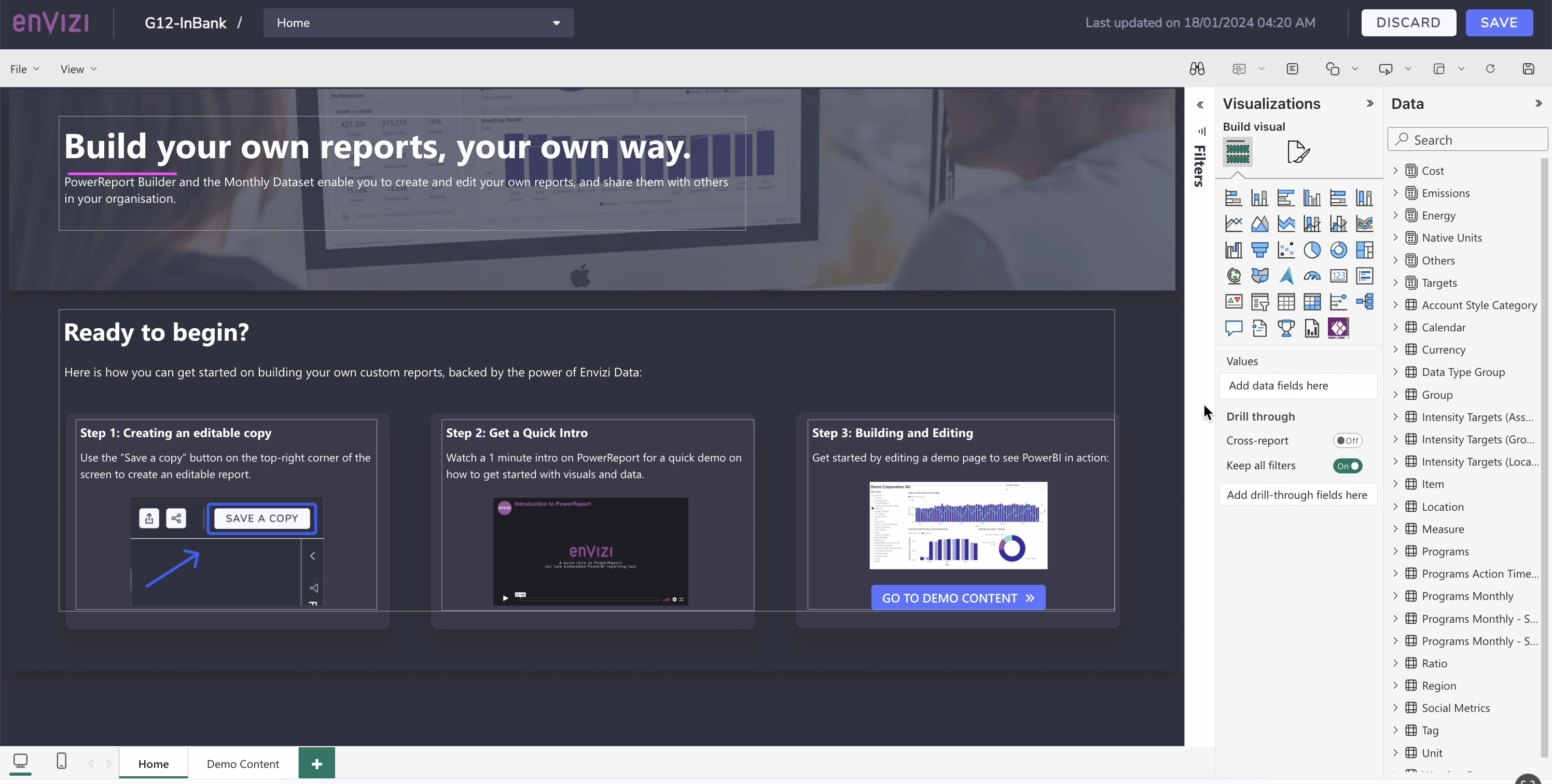The width and height of the screenshot is (1552, 784).
Task: Switch to the Demo Content tab
Action: pos(243,763)
